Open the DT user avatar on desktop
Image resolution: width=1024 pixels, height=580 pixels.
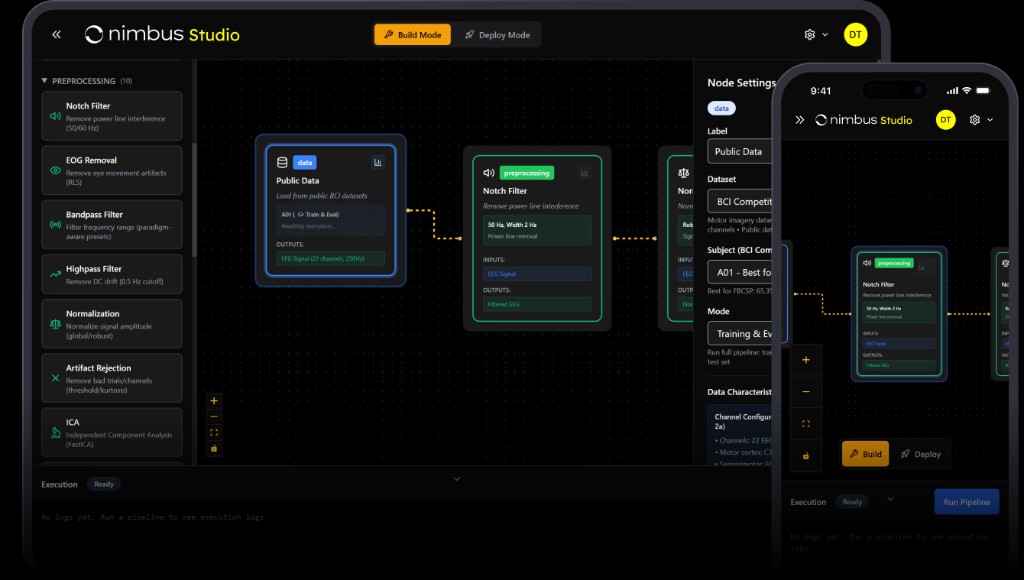[x=856, y=35]
